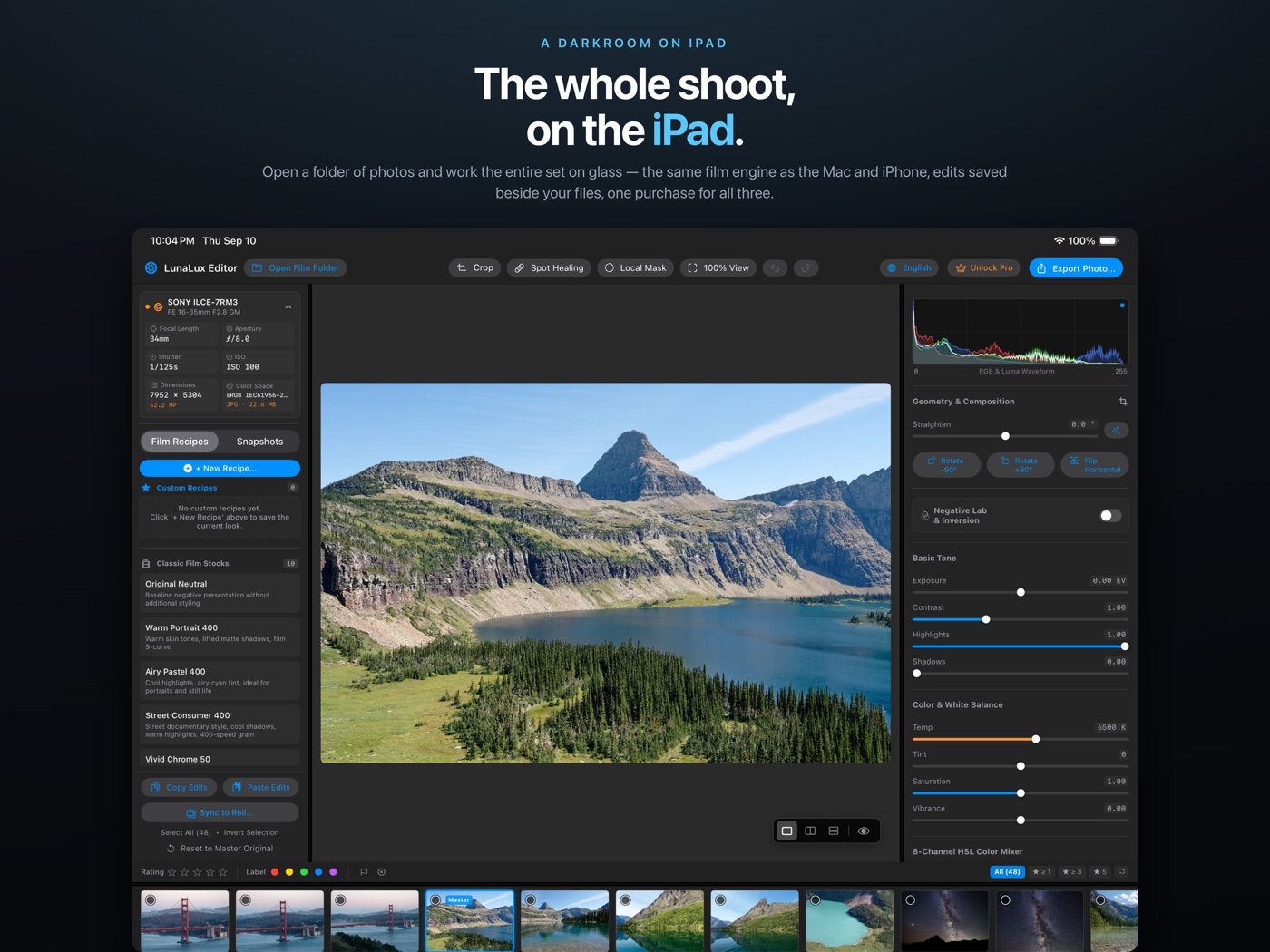Click Sync to Roll button
Screen dimensions: 1270x952
pos(220,812)
